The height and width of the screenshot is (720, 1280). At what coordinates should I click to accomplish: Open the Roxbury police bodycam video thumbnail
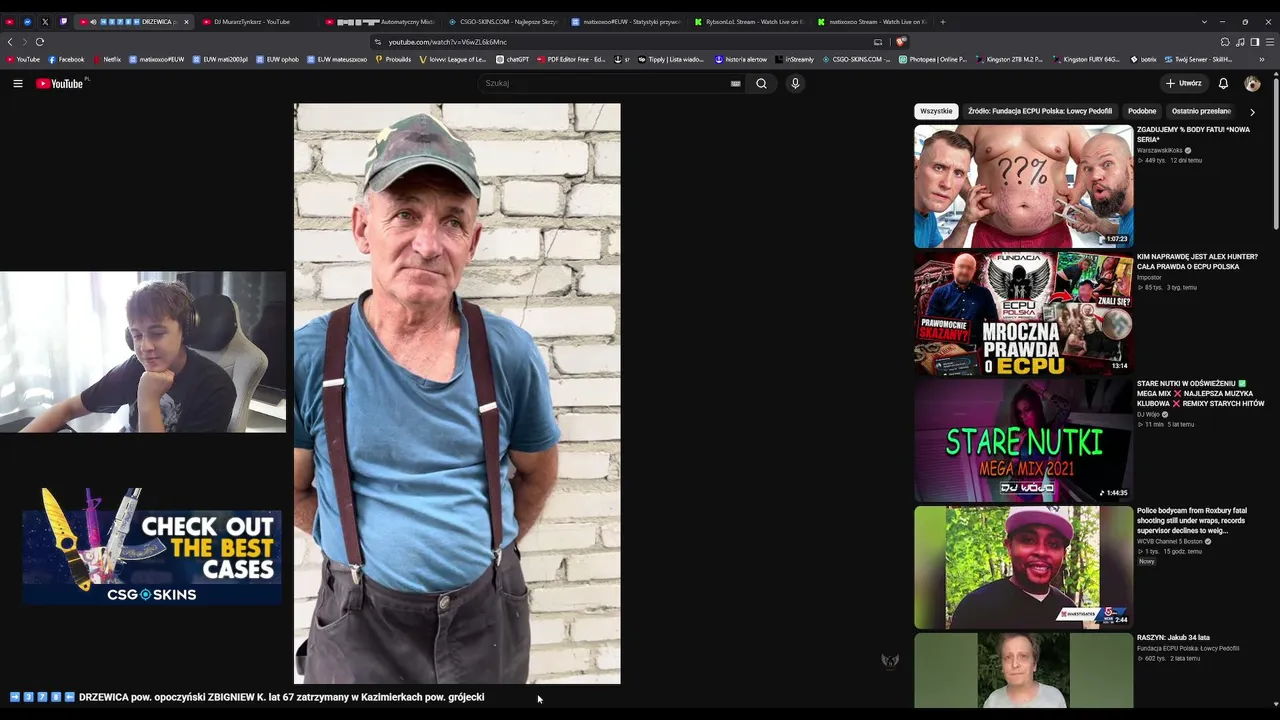click(1023, 567)
